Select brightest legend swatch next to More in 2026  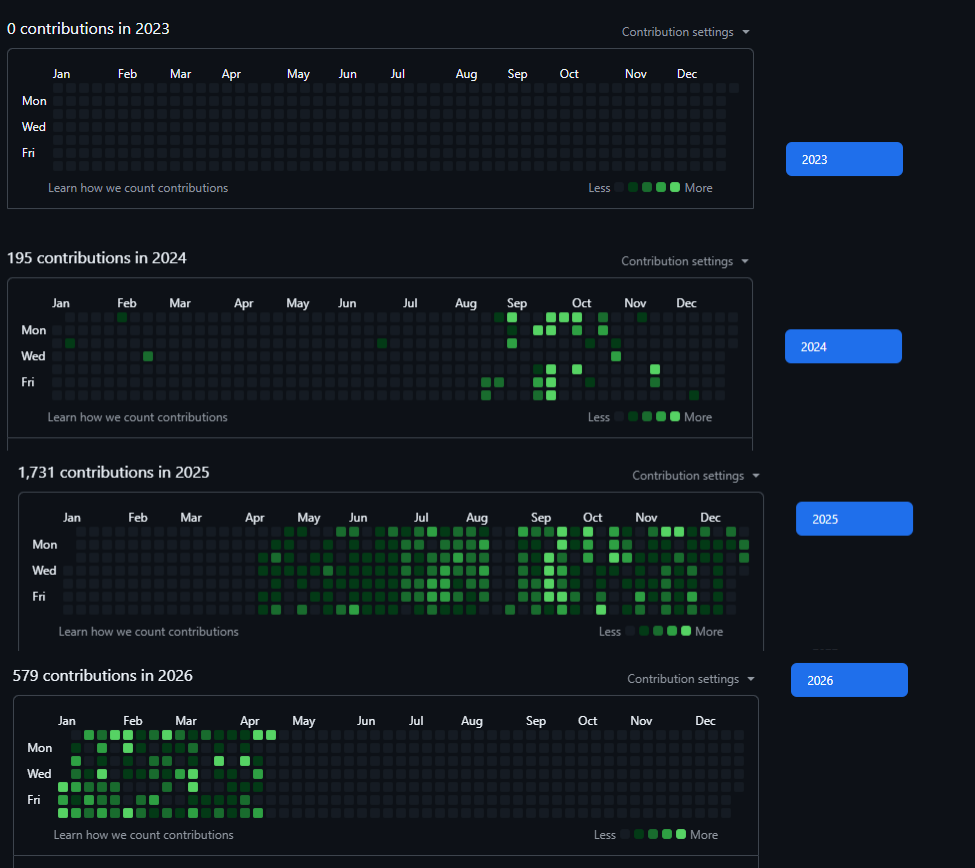coord(681,834)
